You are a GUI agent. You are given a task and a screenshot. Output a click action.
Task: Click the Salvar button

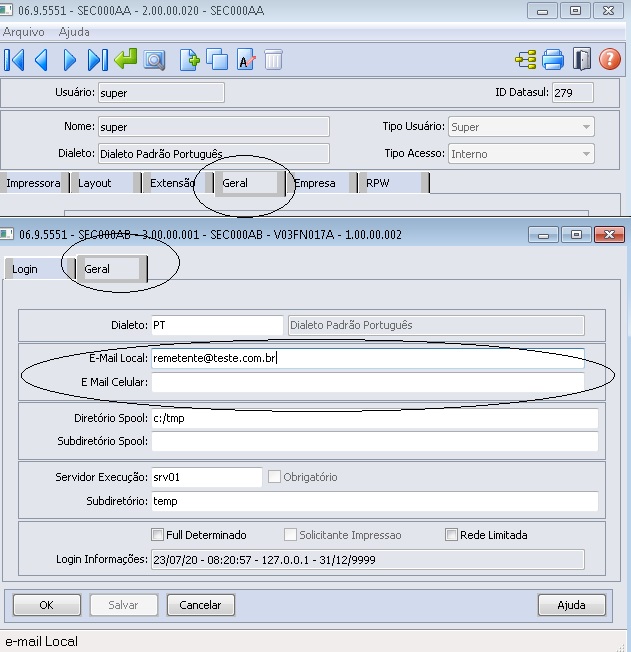tap(124, 605)
